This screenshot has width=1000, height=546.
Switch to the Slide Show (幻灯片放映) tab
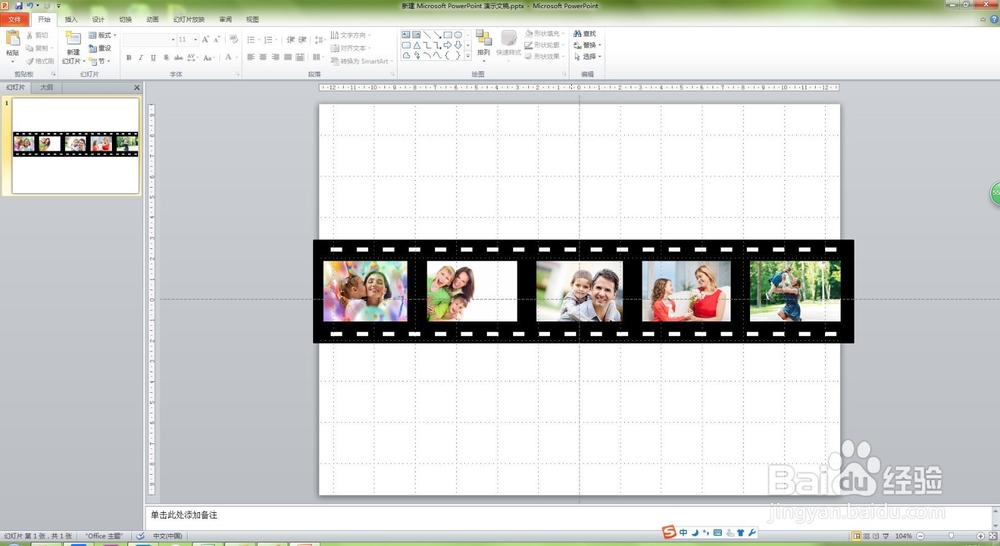pyautogui.click(x=189, y=20)
